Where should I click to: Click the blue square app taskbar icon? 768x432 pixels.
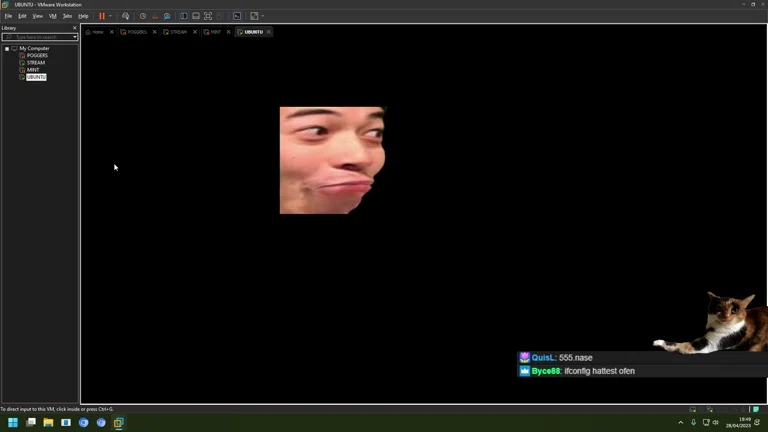(x=66, y=422)
